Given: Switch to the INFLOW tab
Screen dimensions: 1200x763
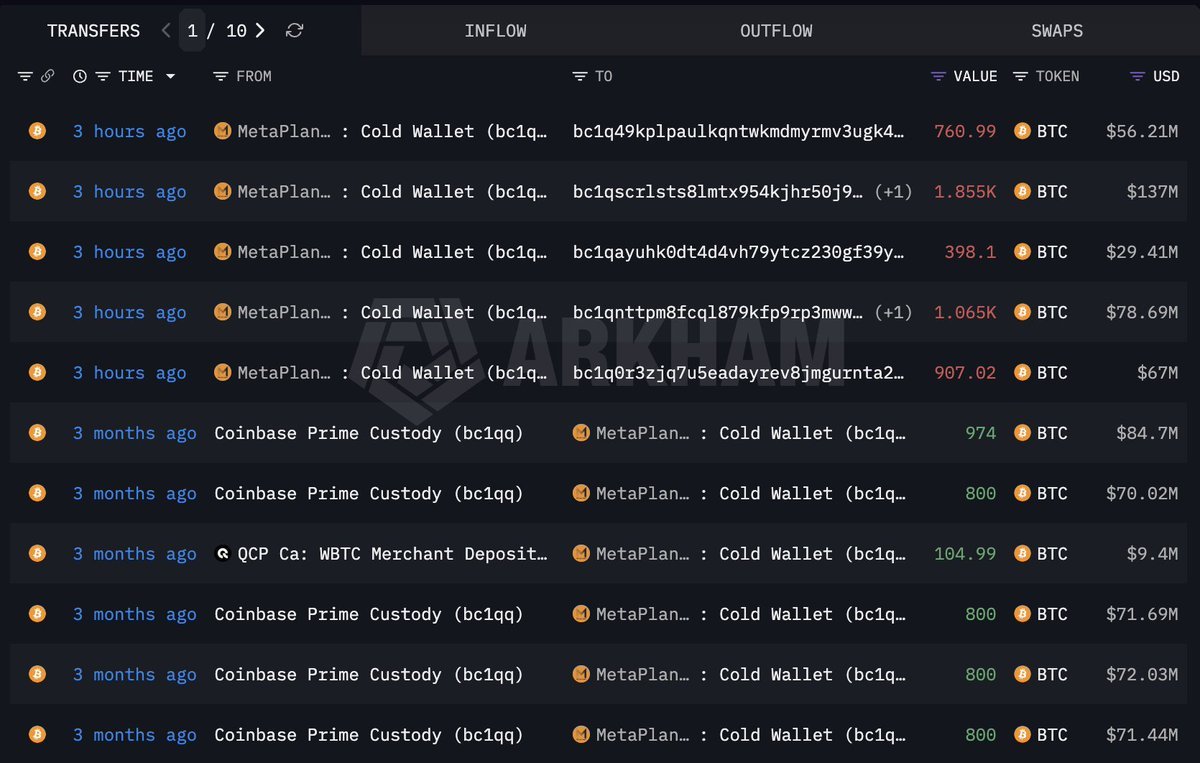Looking at the screenshot, I should click(x=495, y=30).
